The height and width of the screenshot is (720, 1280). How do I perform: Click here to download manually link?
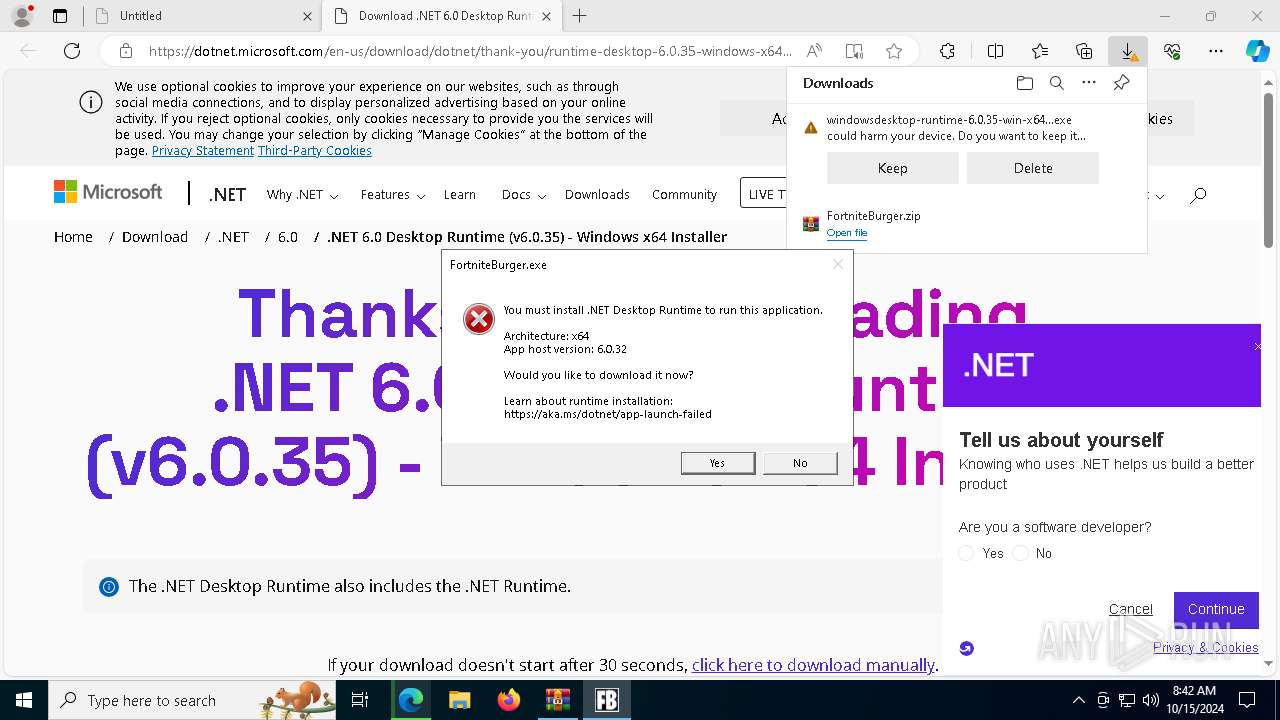[x=813, y=665]
